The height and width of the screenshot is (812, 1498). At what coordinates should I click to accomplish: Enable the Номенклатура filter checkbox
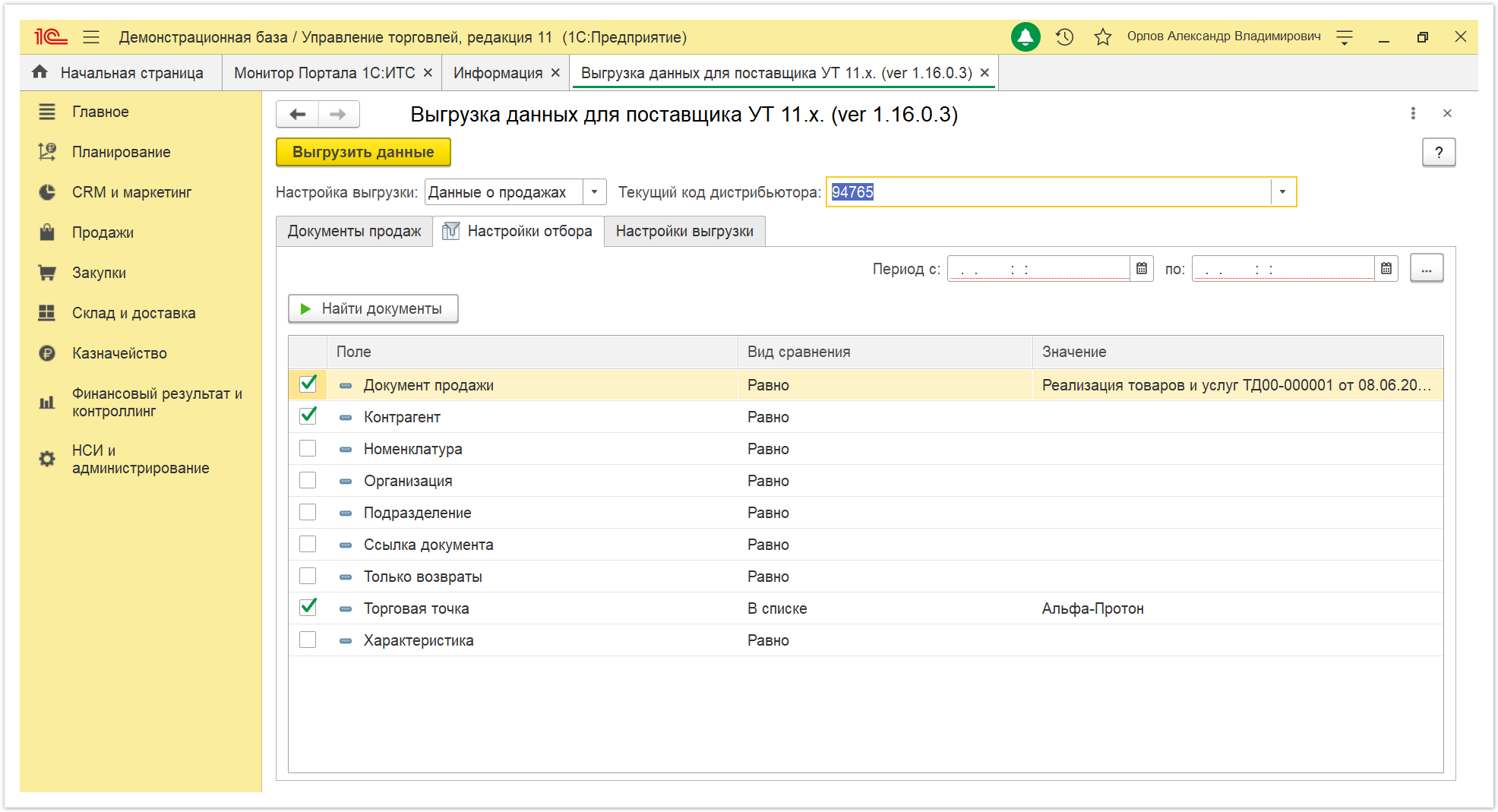(308, 448)
